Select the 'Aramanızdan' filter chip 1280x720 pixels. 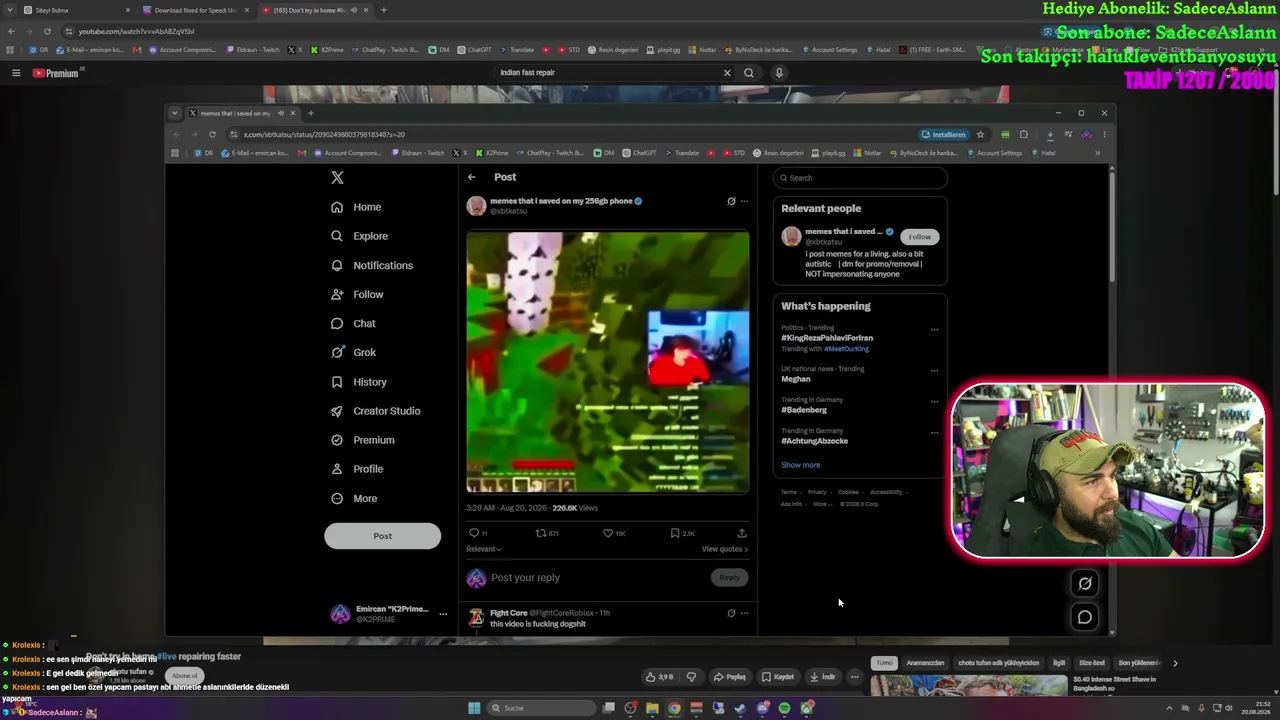pyautogui.click(x=925, y=663)
